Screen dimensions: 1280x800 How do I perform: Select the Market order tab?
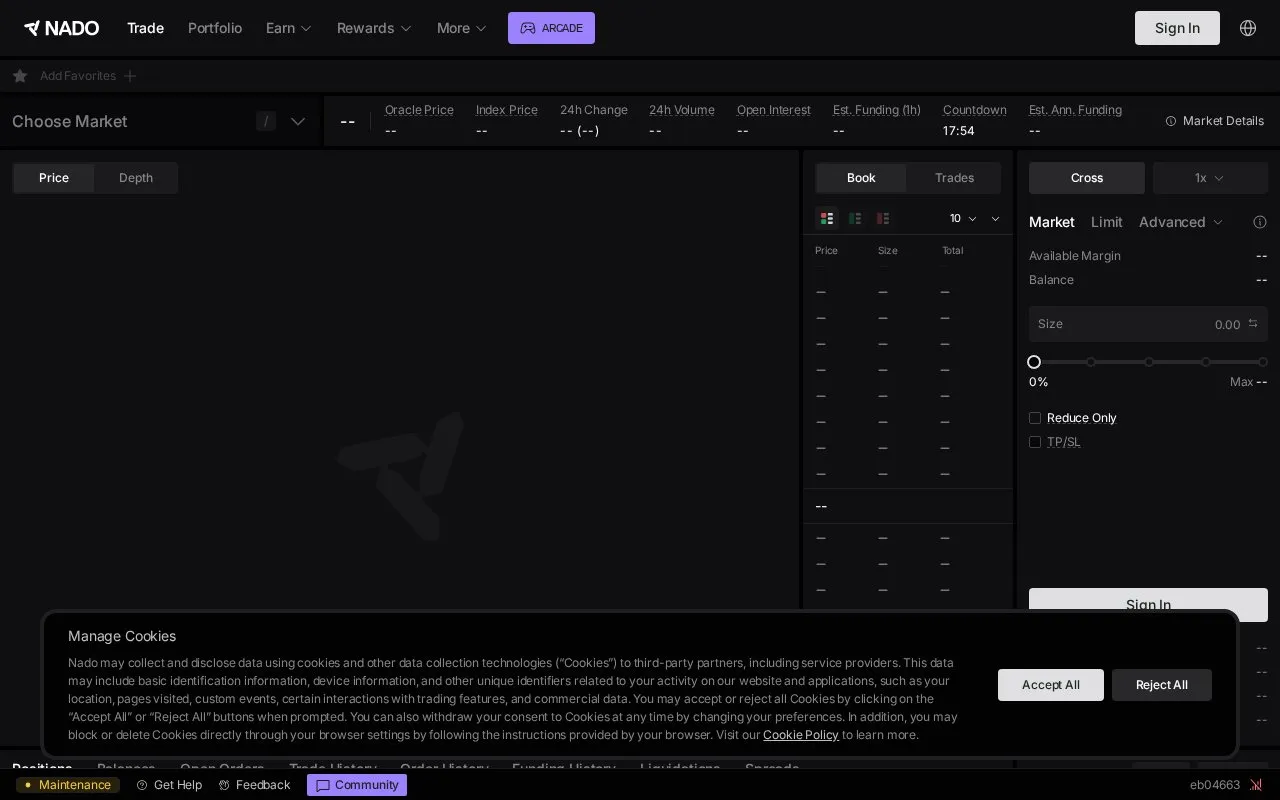[x=1052, y=222]
